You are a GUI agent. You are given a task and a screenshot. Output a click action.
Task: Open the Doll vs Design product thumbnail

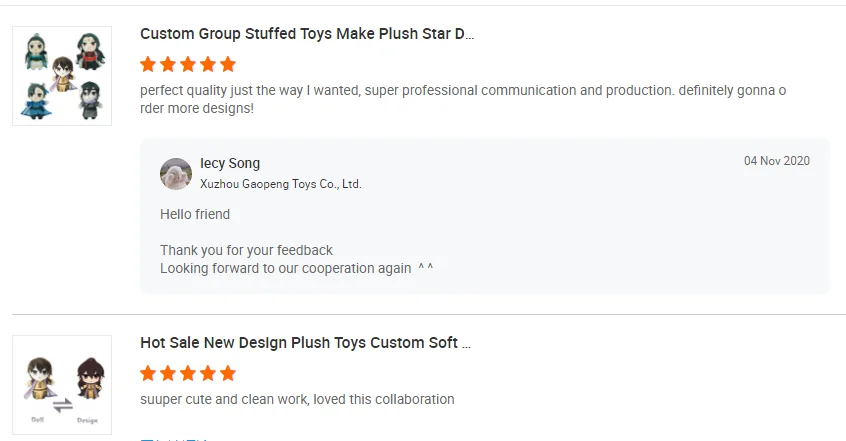62,385
